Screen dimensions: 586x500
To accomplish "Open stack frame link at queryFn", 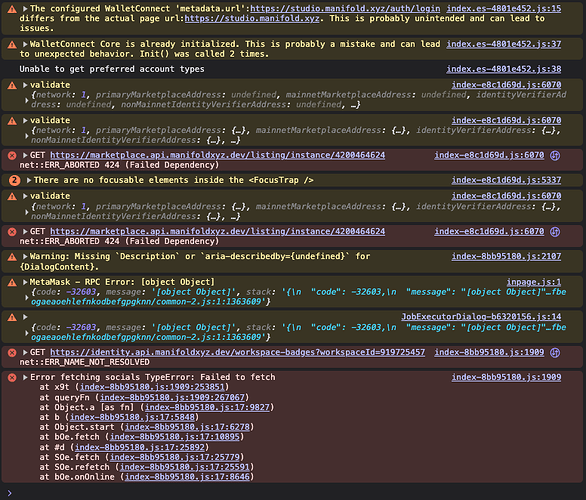I will (x=172, y=397).
